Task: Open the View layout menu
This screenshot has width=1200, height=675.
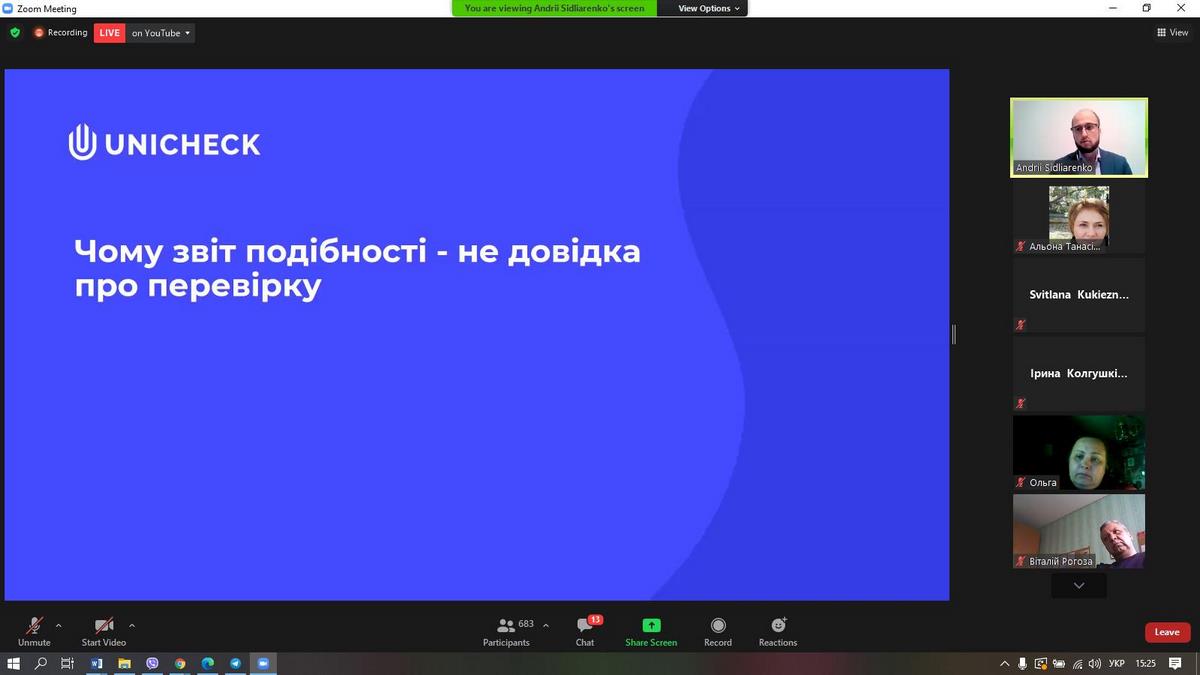Action: coord(1172,33)
